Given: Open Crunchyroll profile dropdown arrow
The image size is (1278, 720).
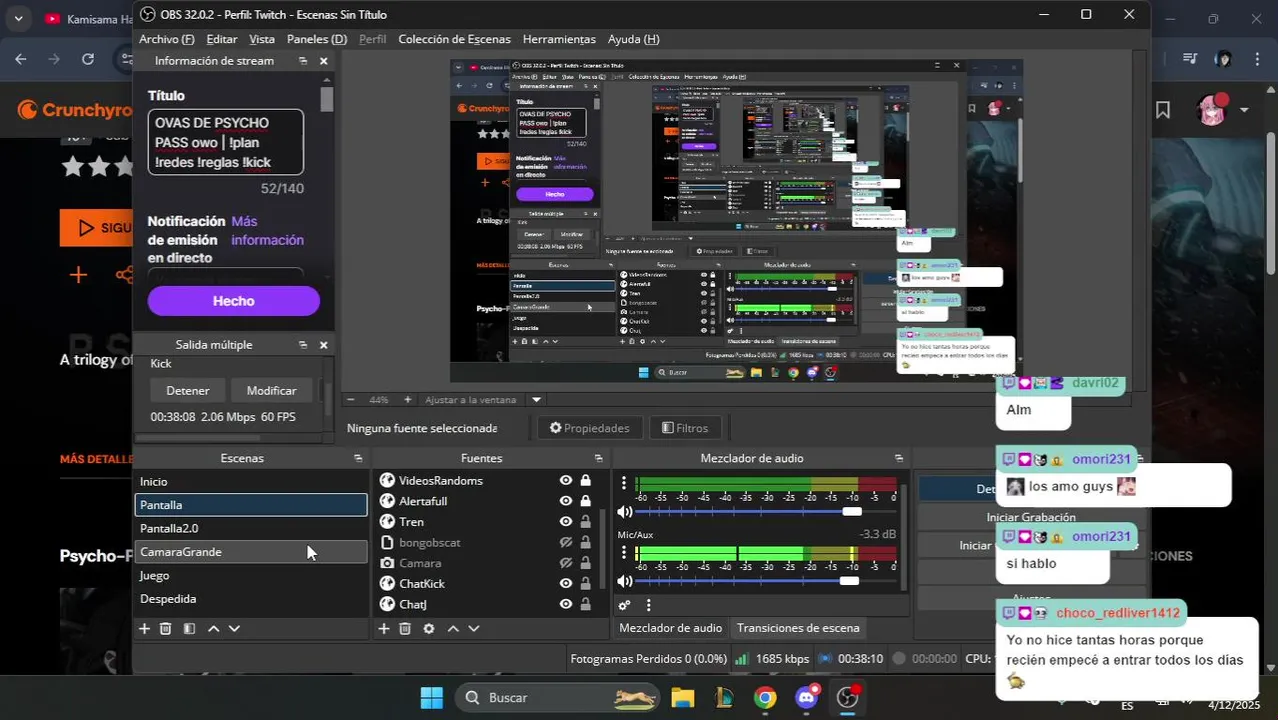Looking at the screenshot, I should pos(1244,110).
